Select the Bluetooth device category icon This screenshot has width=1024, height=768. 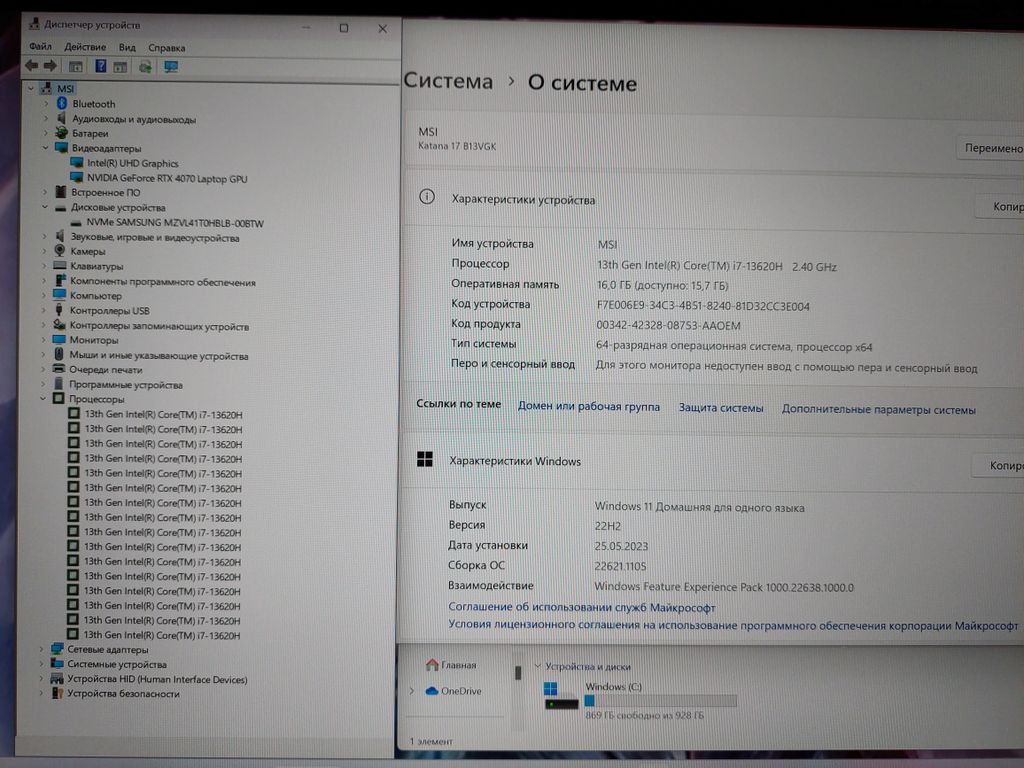(61, 104)
